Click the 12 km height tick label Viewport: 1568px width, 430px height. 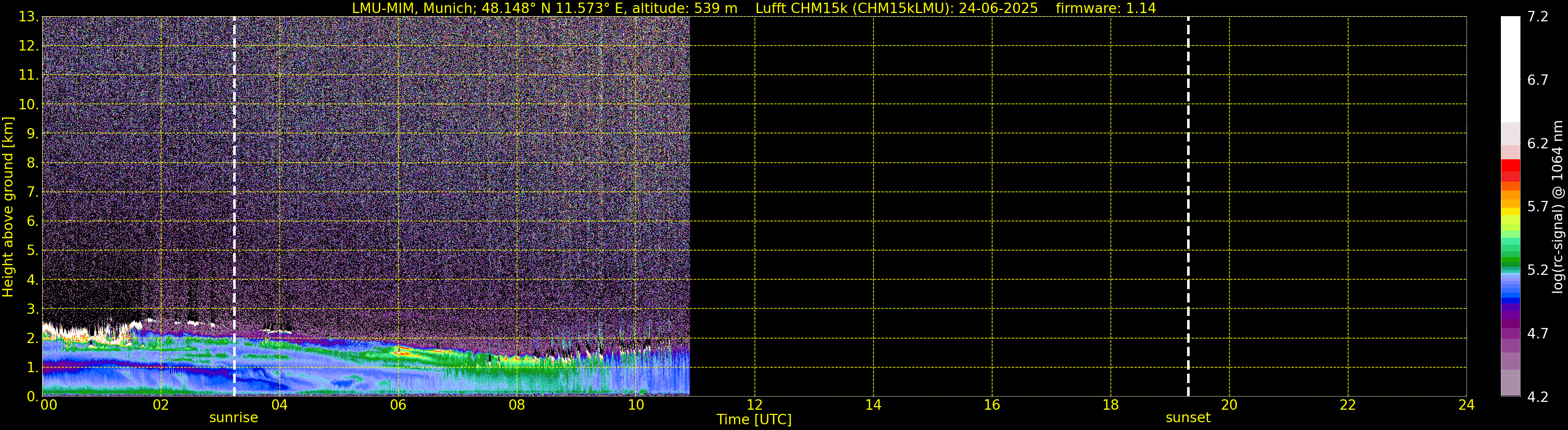(x=28, y=46)
